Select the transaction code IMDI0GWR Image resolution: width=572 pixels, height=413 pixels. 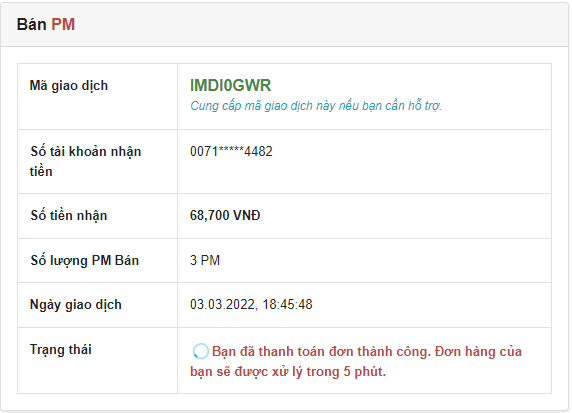(231, 85)
